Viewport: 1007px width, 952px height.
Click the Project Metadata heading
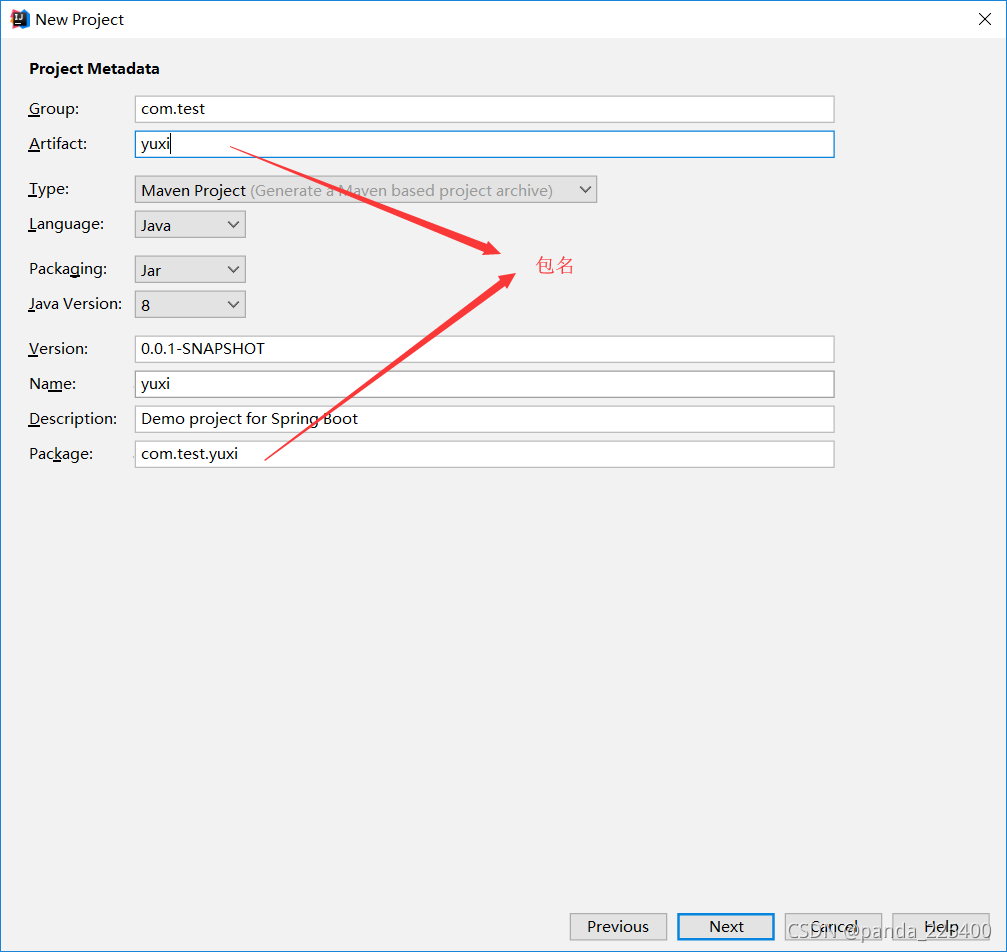pos(94,69)
